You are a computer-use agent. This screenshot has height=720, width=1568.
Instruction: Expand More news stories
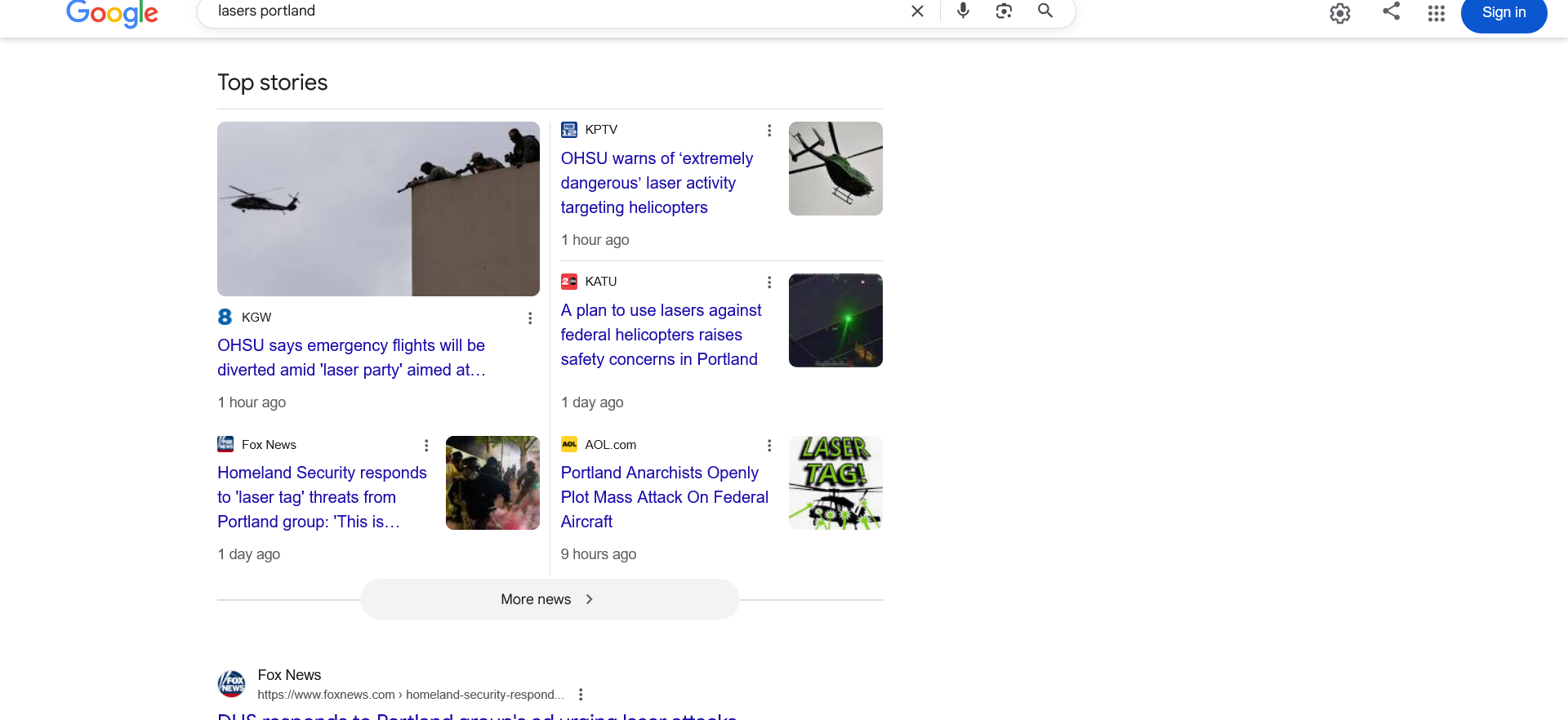pyautogui.click(x=550, y=599)
